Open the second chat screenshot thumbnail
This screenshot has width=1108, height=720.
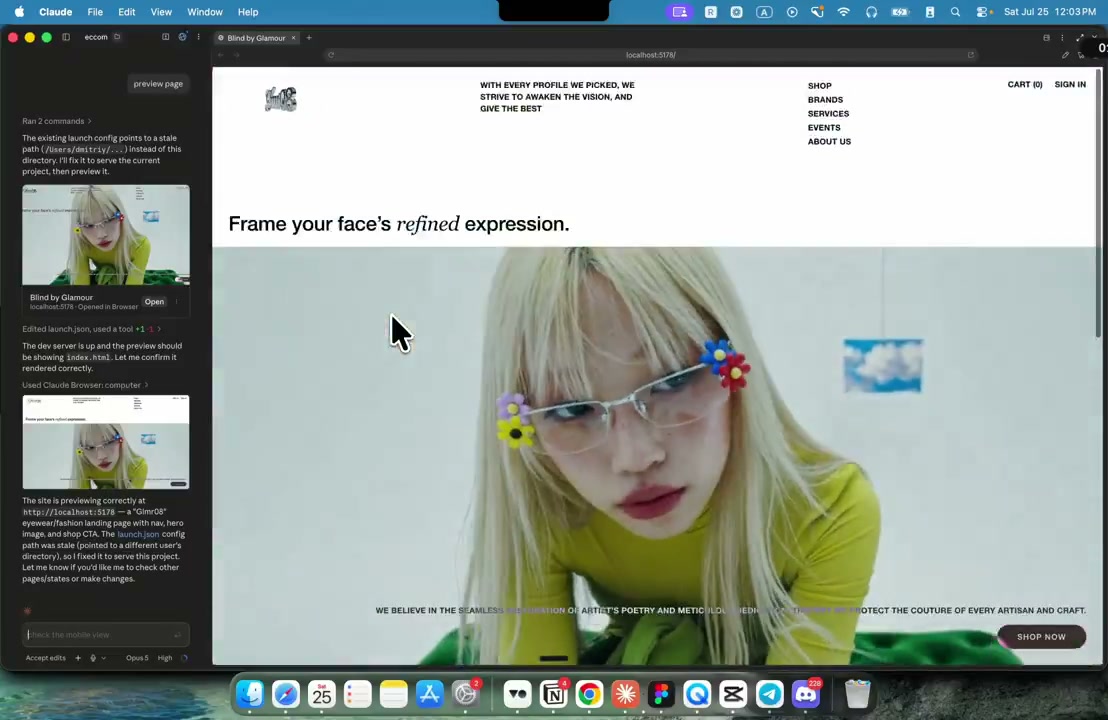tap(106, 442)
